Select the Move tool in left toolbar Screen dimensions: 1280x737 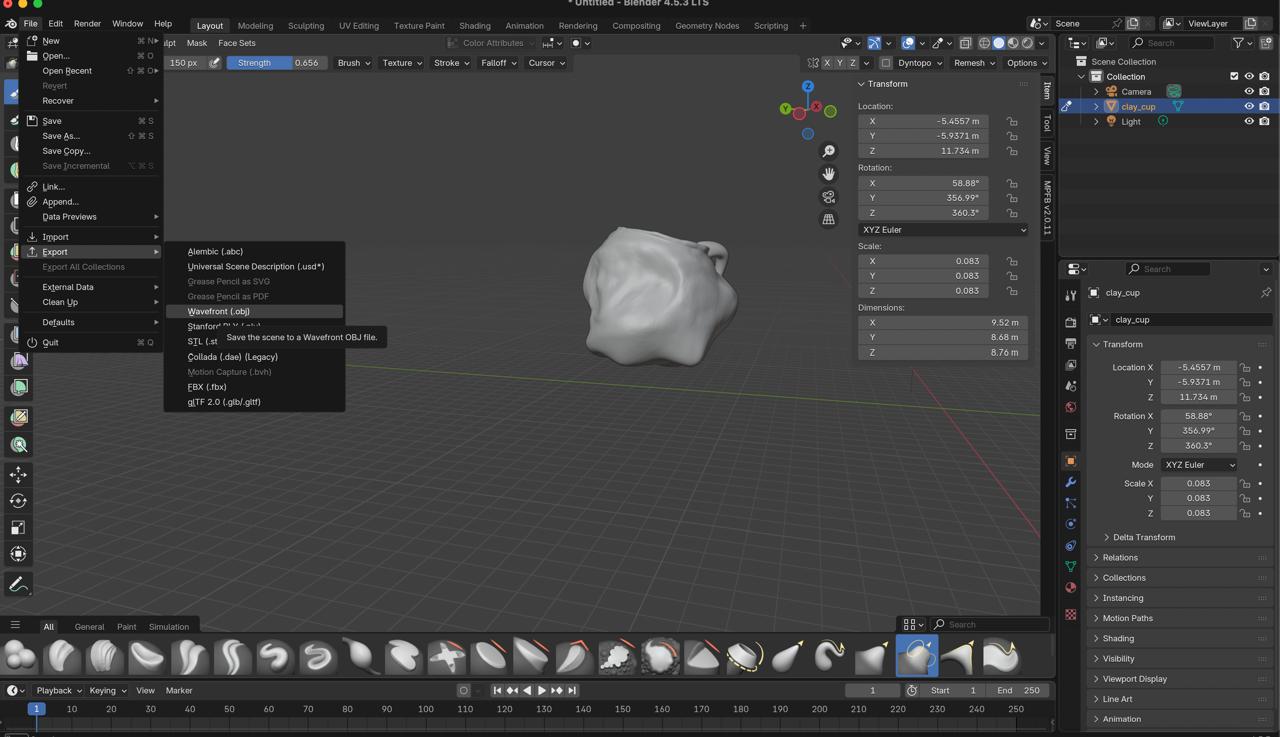(18, 474)
